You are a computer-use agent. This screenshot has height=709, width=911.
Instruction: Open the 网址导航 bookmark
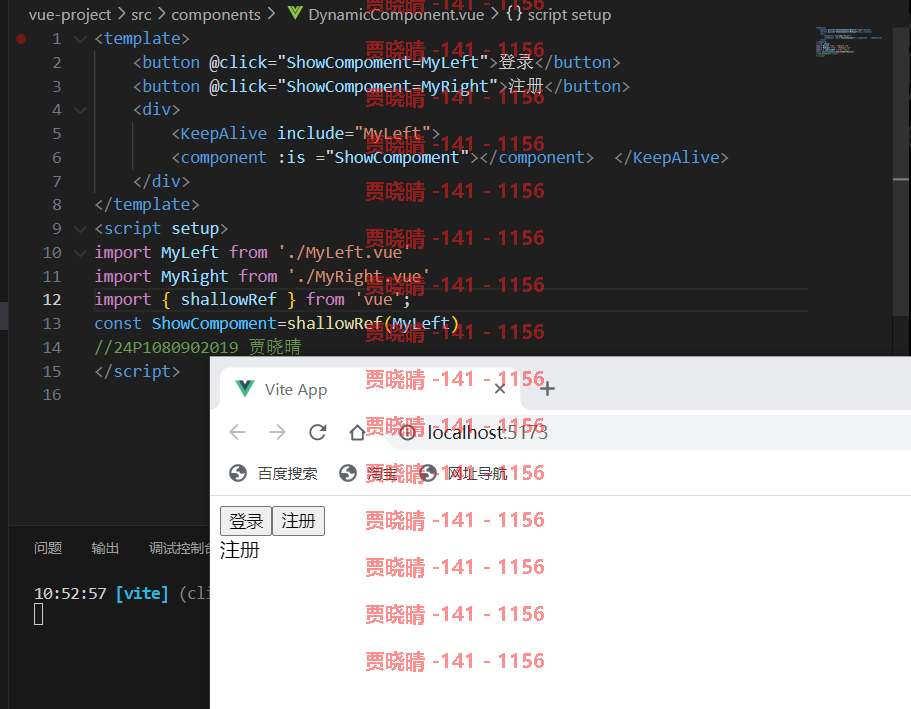[463, 474]
